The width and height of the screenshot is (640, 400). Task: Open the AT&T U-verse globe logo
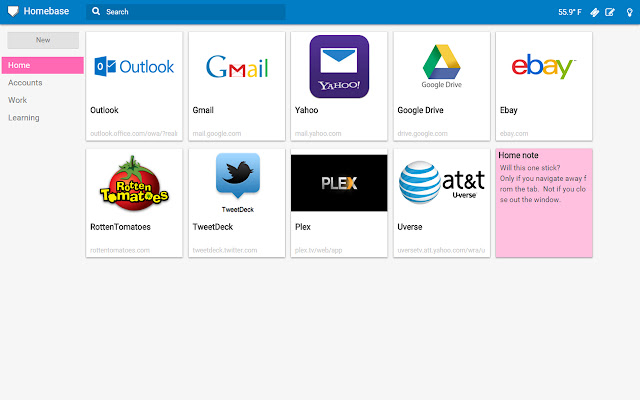pyautogui.click(x=442, y=182)
